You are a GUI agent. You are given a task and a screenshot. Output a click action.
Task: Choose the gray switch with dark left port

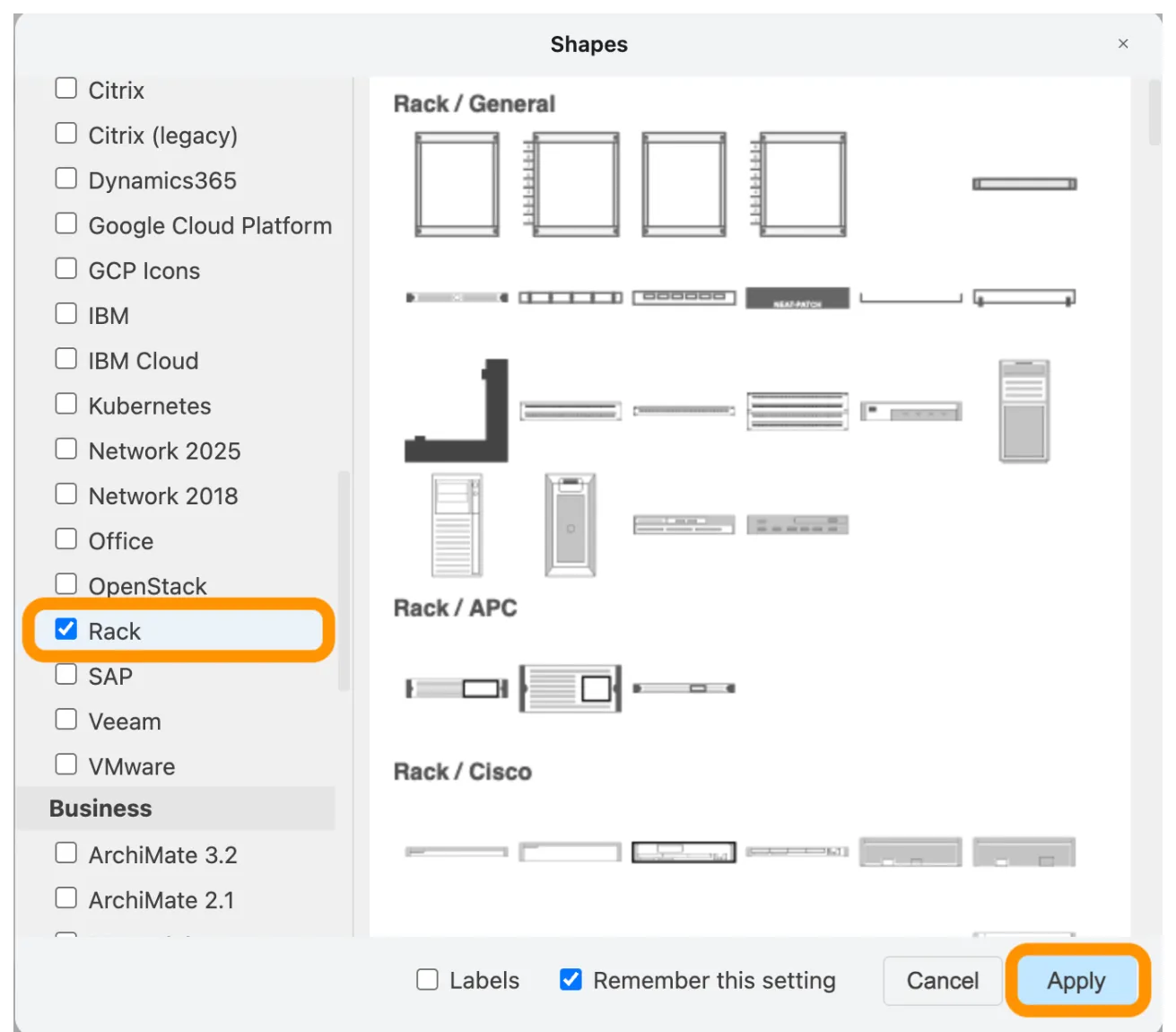(910, 411)
